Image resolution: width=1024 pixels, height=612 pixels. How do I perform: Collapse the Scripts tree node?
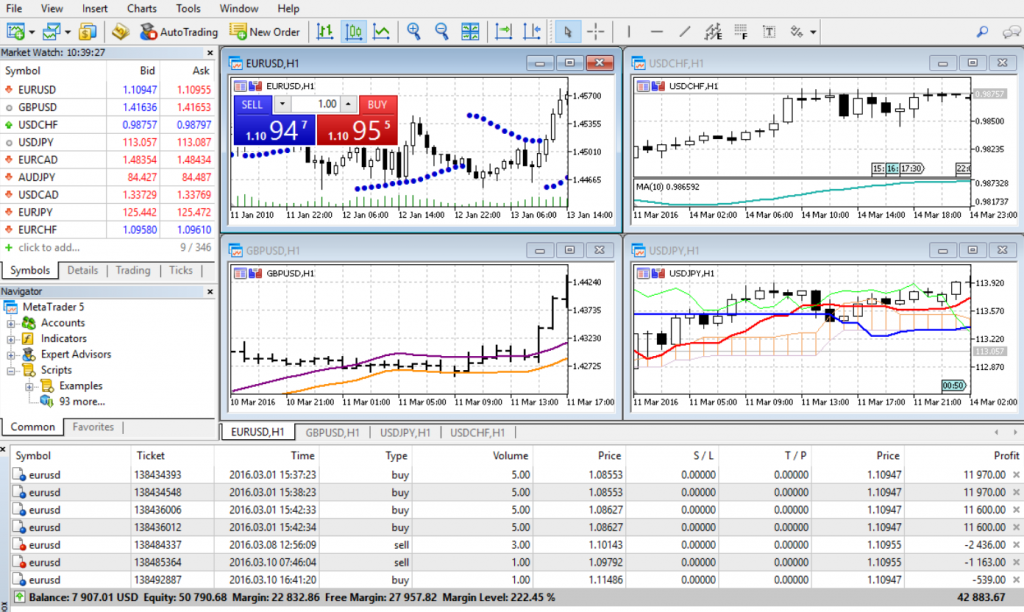[x=11, y=370]
